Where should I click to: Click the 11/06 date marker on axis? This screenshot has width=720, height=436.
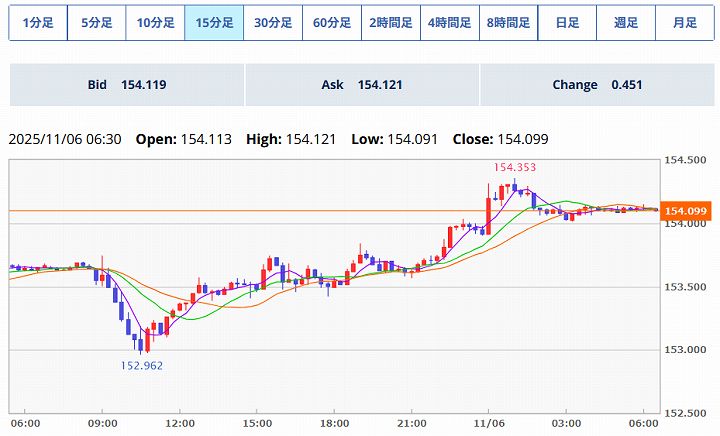pos(488,423)
